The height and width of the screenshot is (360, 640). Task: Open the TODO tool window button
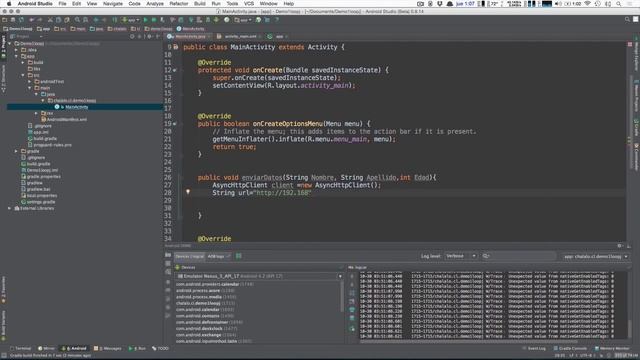160,349
